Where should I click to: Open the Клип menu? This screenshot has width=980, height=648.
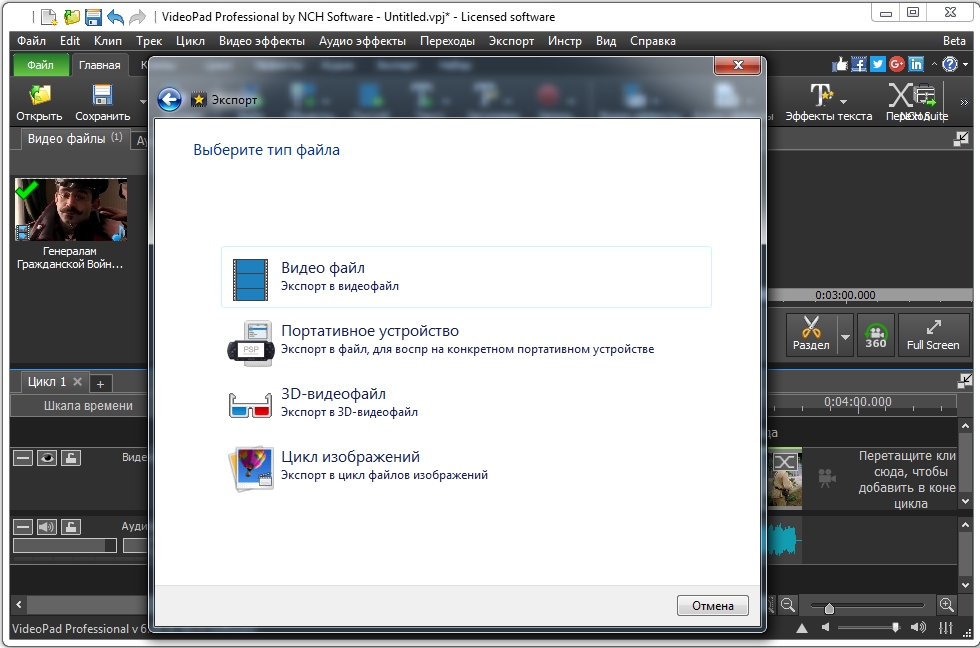point(108,41)
